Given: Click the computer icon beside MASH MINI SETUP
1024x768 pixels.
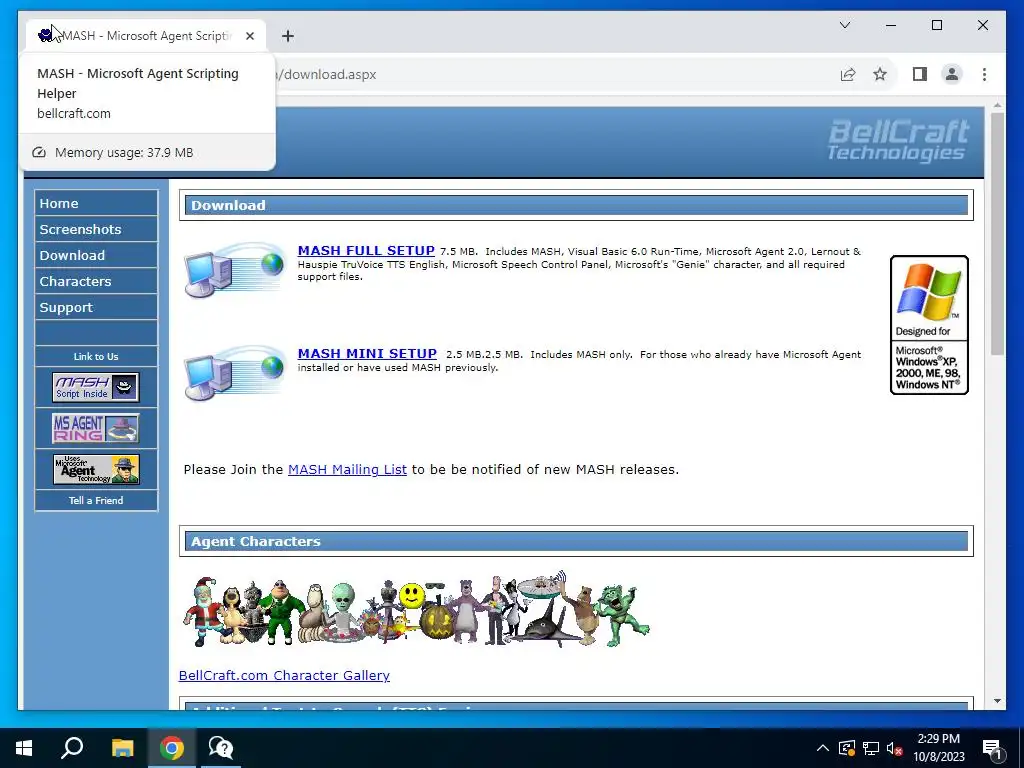Looking at the screenshot, I should tap(234, 373).
